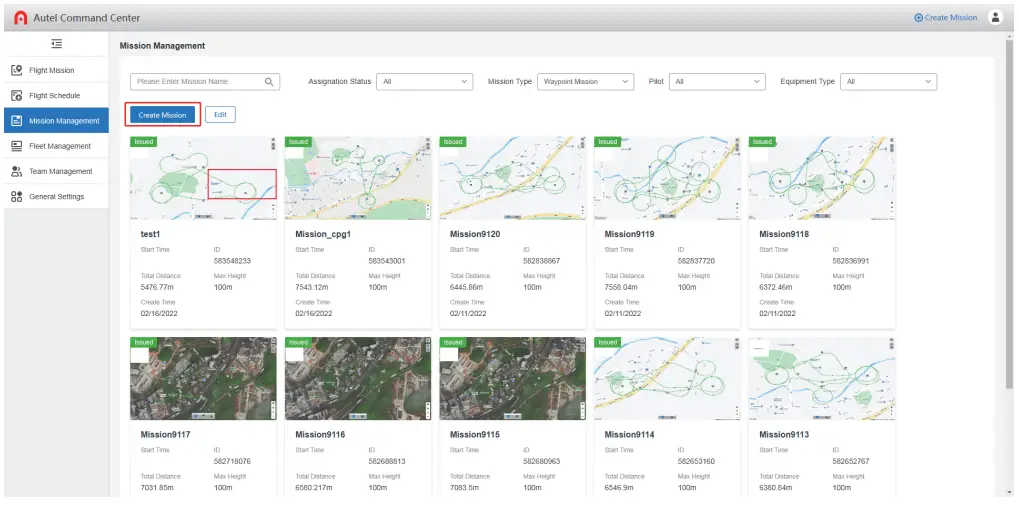Focus the mission name search field

(198, 82)
